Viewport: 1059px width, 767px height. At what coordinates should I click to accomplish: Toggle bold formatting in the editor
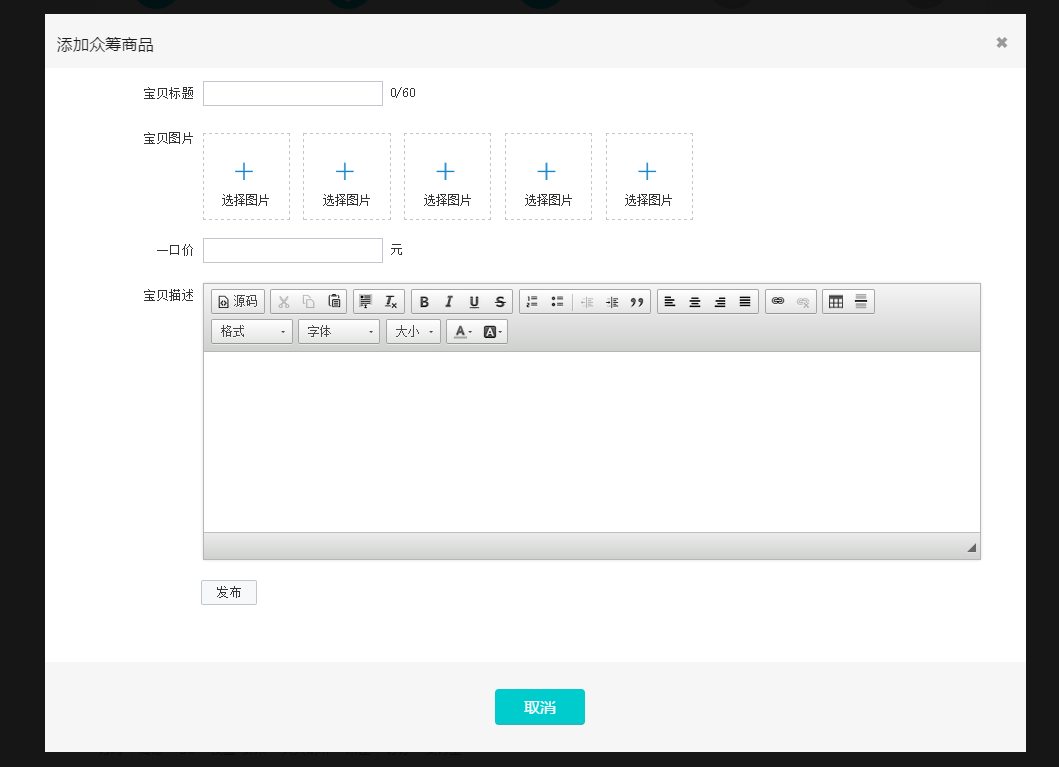click(424, 302)
